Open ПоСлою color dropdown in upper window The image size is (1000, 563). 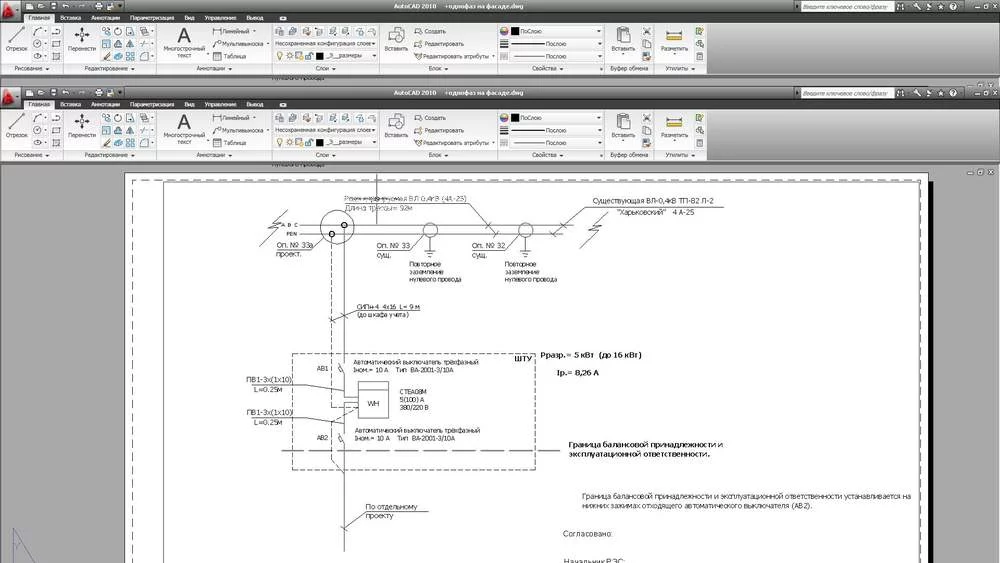tap(555, 31)
